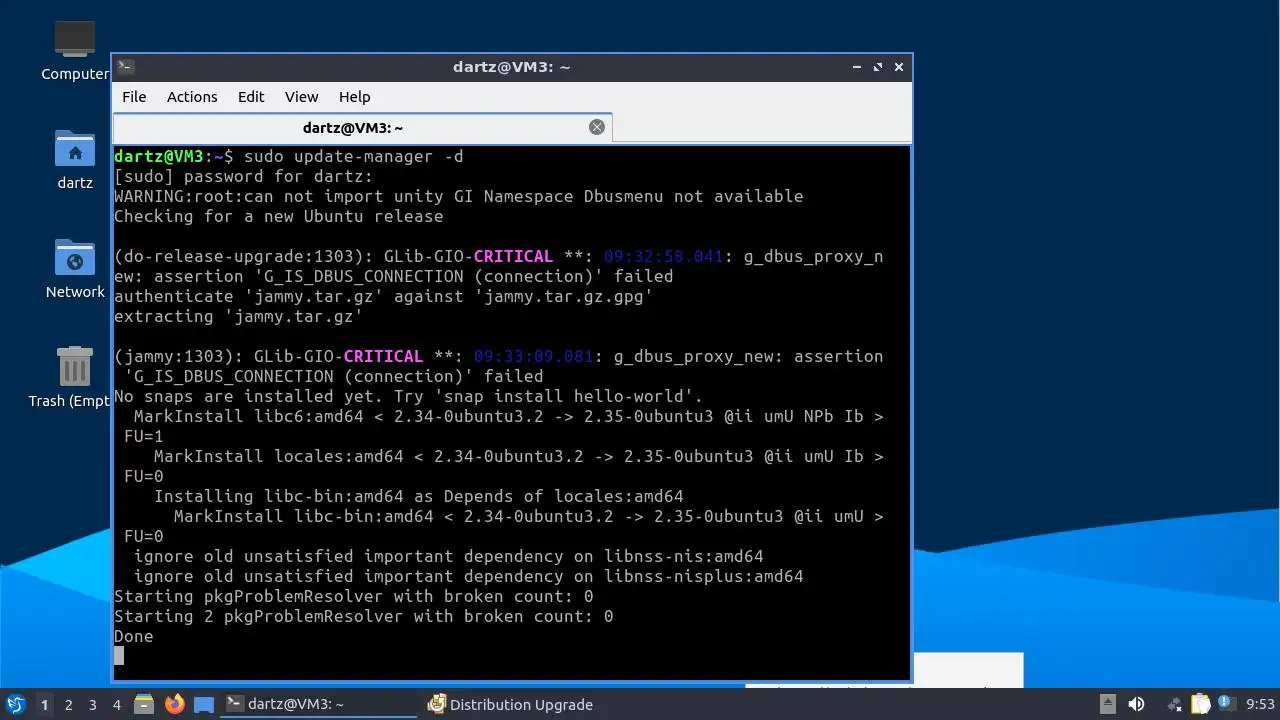Click the terminal title bar text
The height and width of the screenshot is (720, 1280).
click(x=511, y=67)
